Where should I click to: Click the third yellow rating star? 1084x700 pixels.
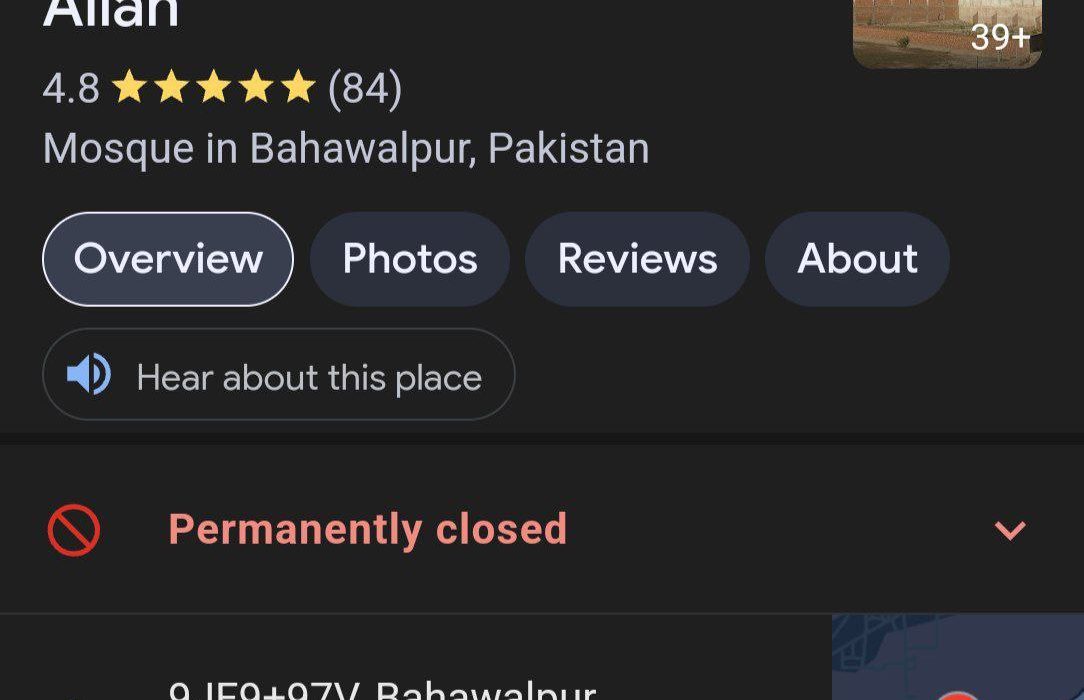coord(214,87)
